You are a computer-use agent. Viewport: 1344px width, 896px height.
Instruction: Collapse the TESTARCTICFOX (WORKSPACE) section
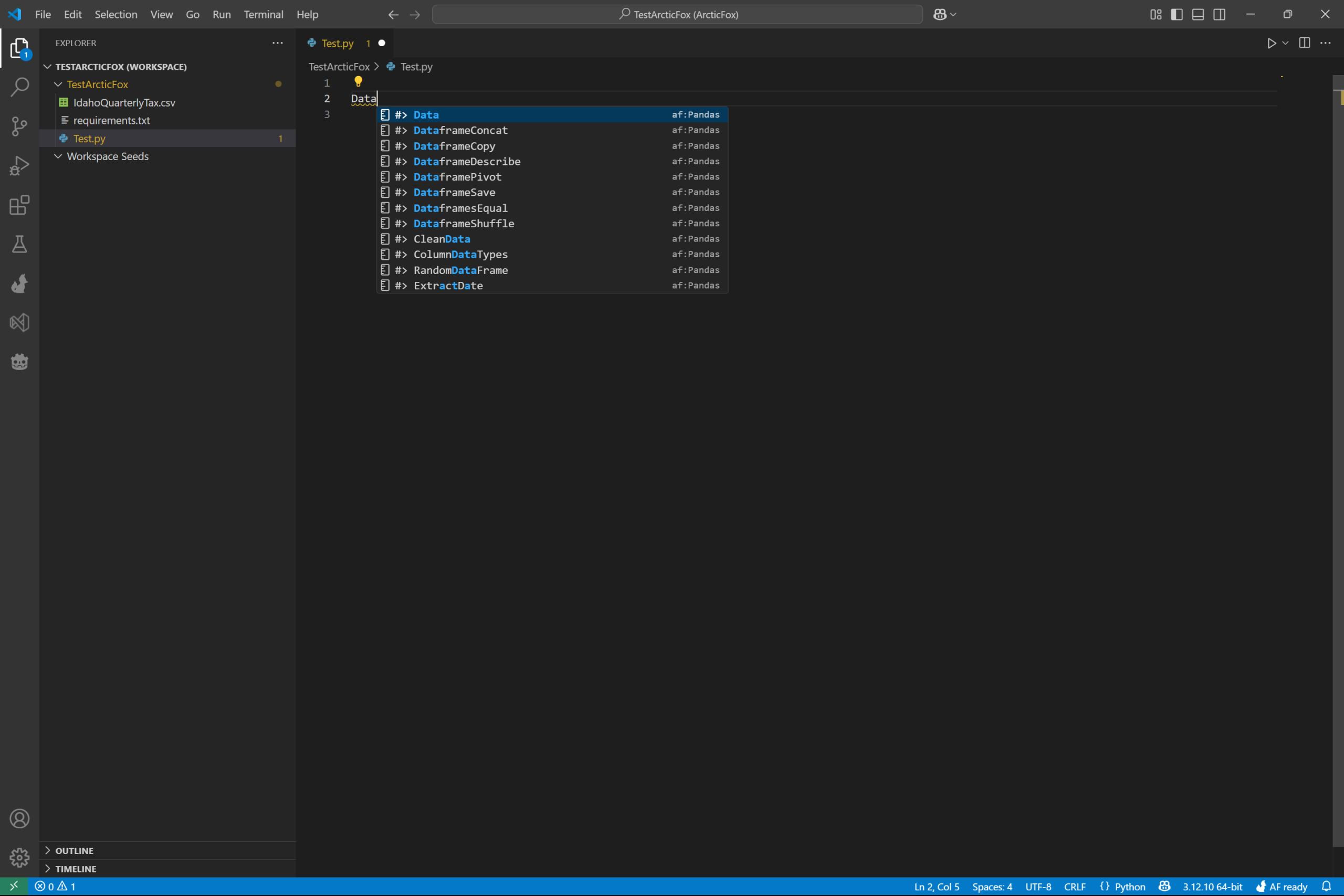167,67
